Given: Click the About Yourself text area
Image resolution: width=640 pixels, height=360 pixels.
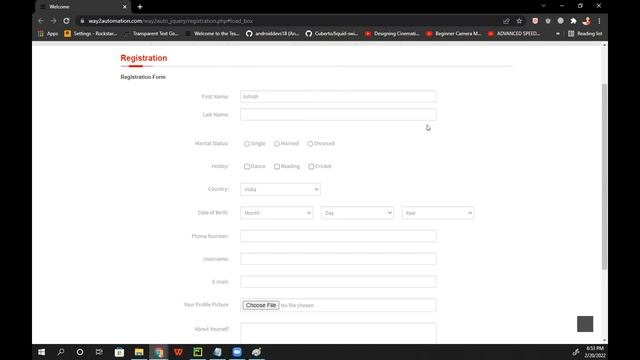Looking at the screenshot, I should pos(338,333).
